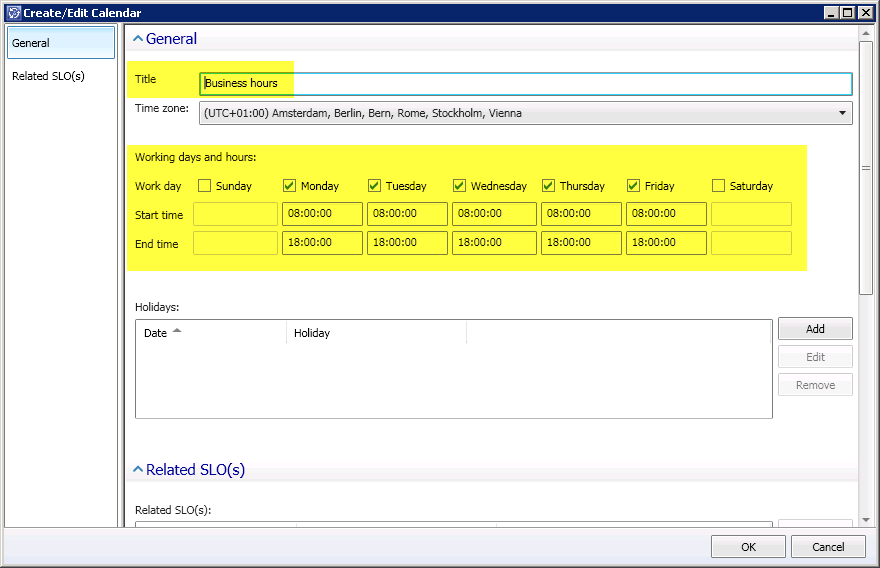Click the vertical scrollbar down arrow

866,521
